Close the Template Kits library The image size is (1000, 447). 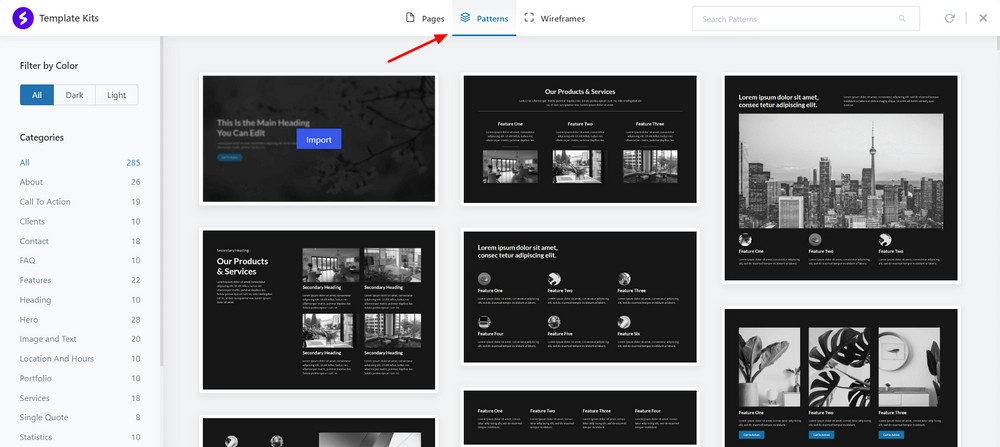click(x=982, y=18)
